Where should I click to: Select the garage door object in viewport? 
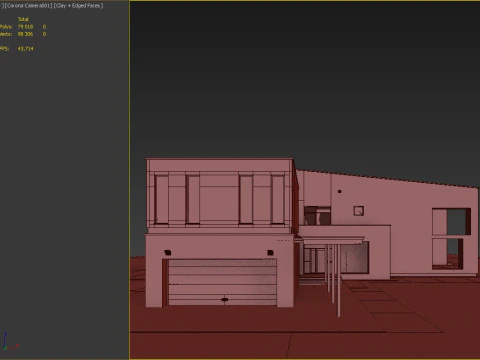click(x=222, y=282)
